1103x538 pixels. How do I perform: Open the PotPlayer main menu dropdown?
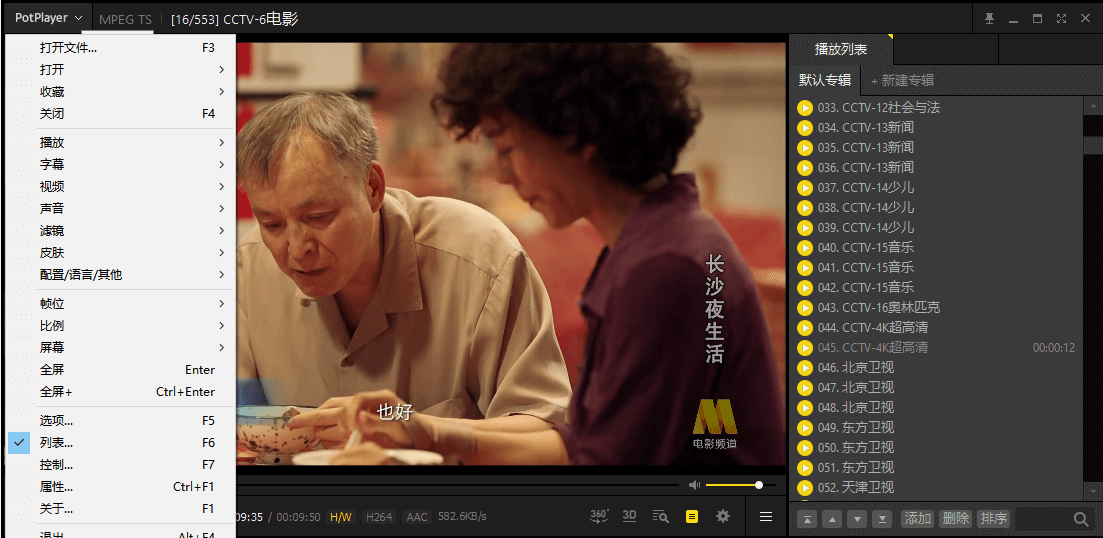(x=48, y=19)
